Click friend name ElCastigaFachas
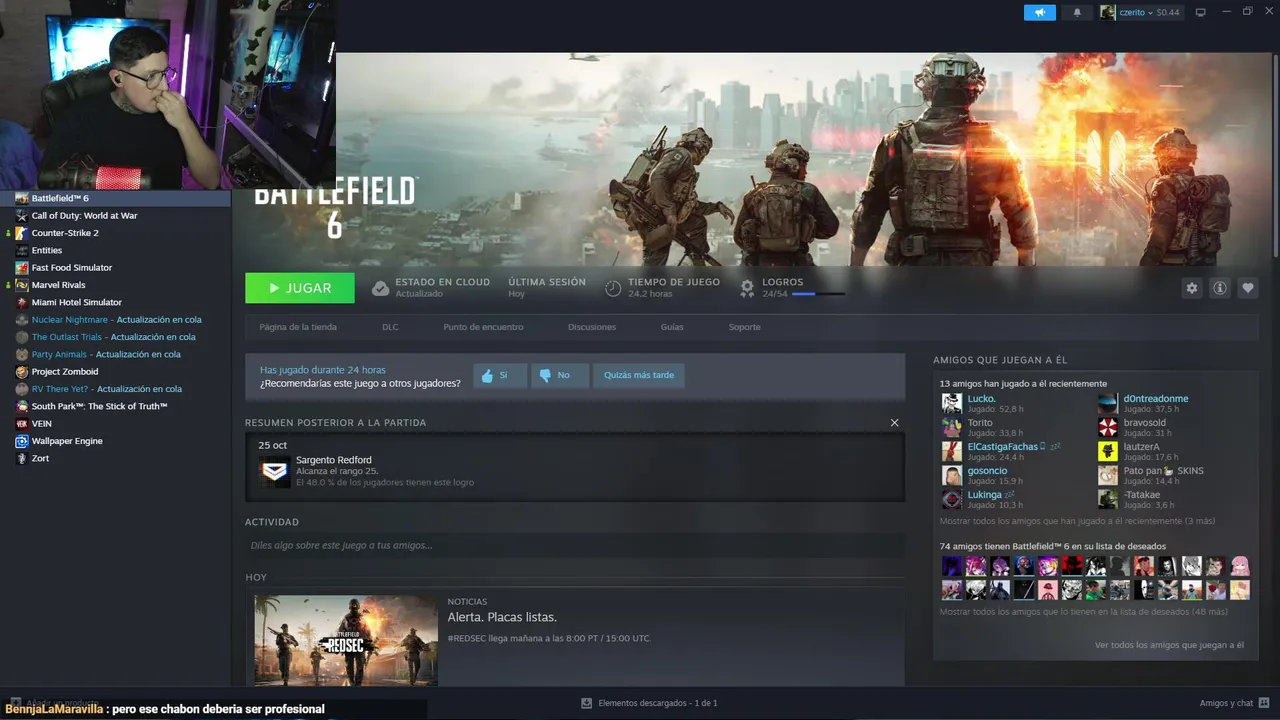The image size is (1280, 720). pyautogui.click(x=1002, y=446)
